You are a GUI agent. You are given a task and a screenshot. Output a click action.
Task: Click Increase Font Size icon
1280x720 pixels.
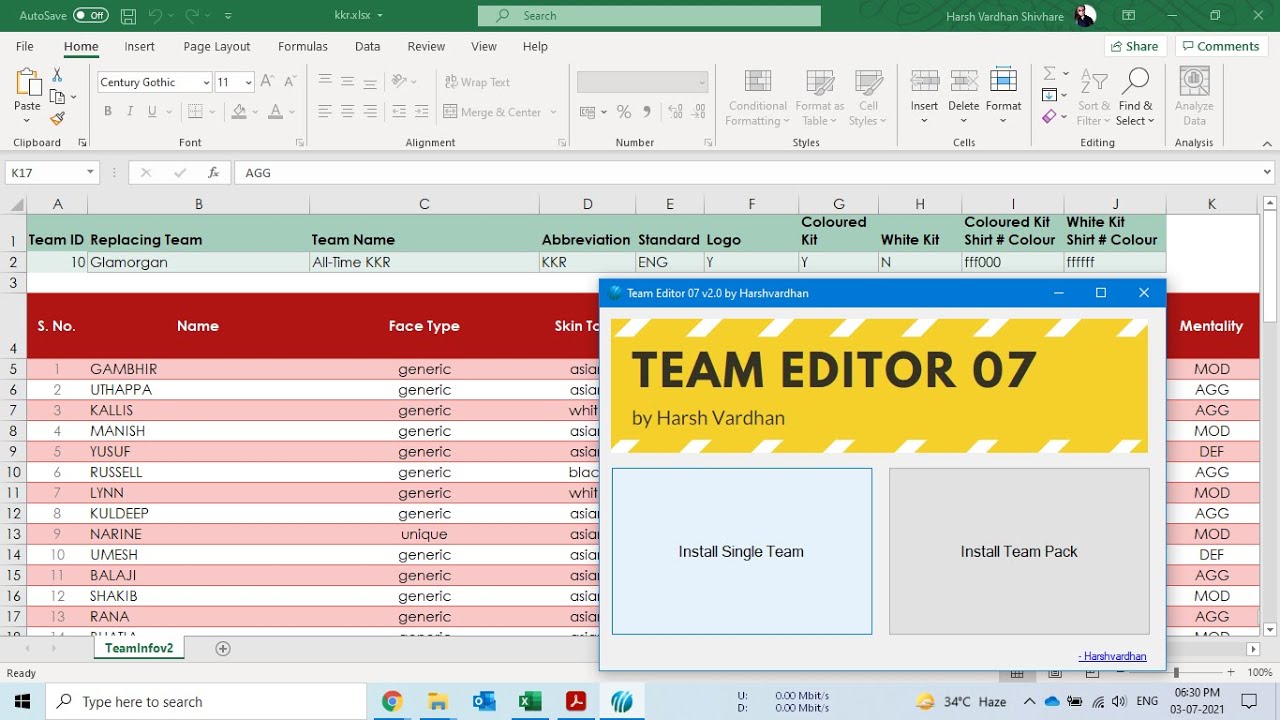[266, 82]
